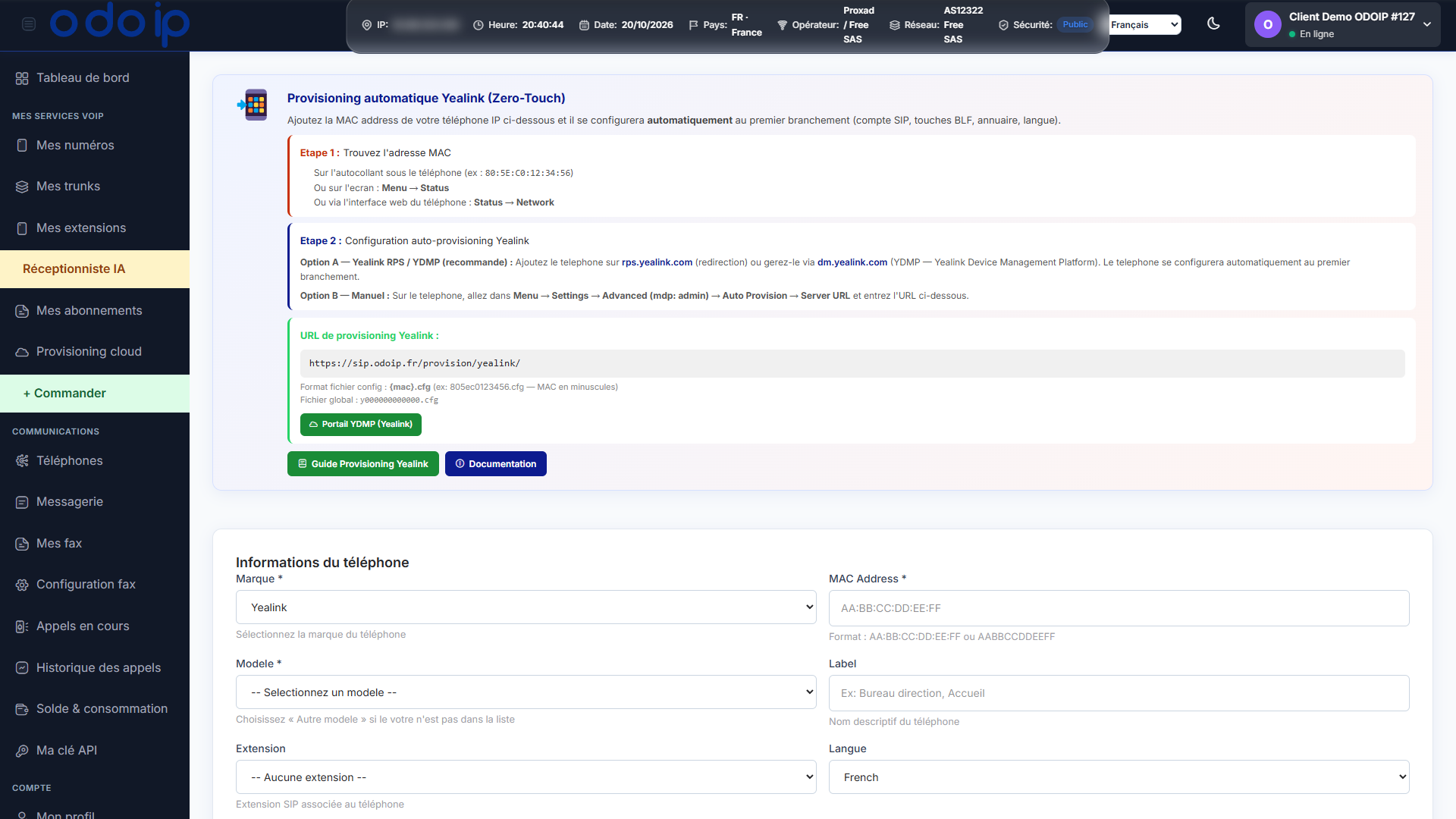Click the Appels en cours icon
This screenshot has width=1456, height=819.
point(22,626)
